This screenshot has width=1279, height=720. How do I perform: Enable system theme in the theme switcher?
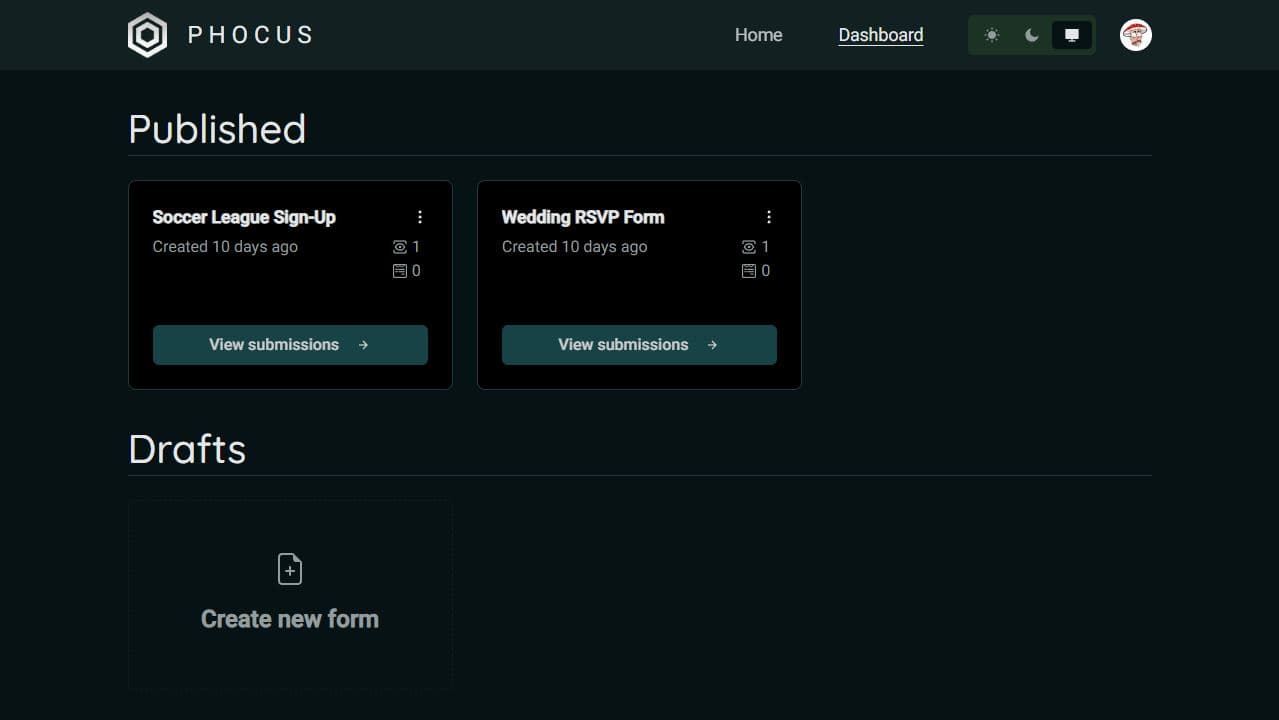(1071, 35)
